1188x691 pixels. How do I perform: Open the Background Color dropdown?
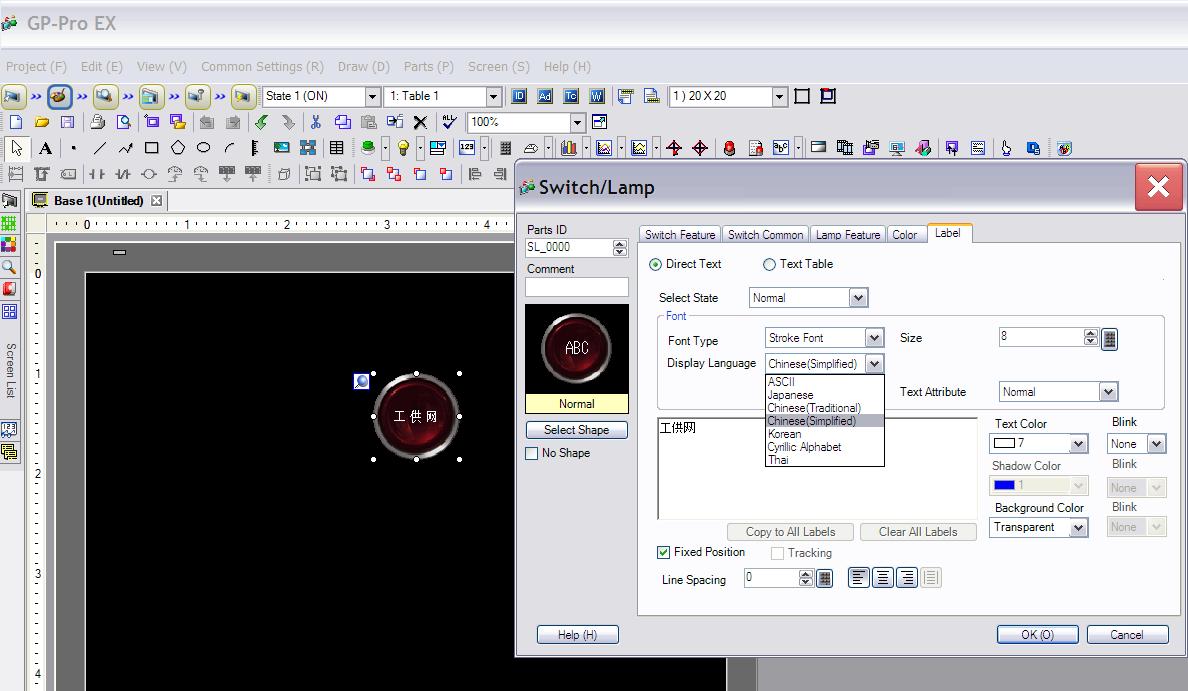point(1078,528)
